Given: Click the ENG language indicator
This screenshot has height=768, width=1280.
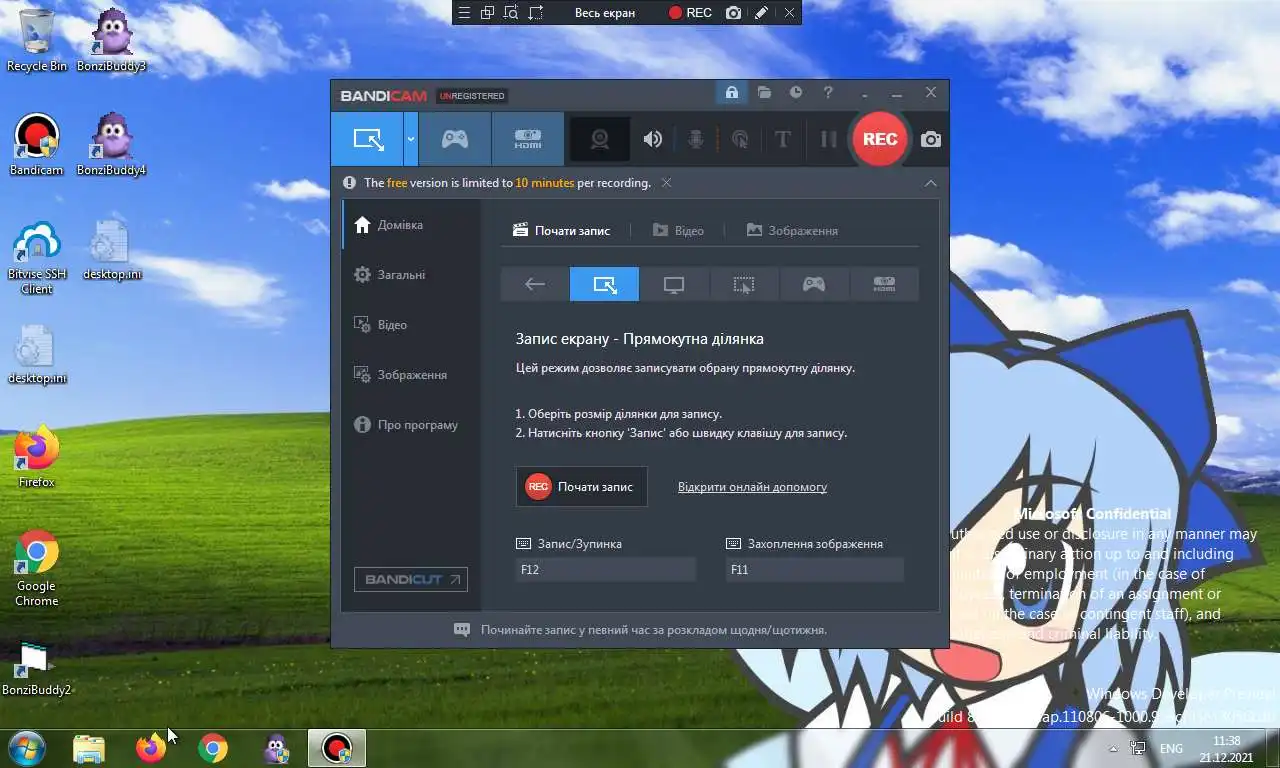Looking at the screenshot, I should pyautogui.click(x=1171, y=749).
